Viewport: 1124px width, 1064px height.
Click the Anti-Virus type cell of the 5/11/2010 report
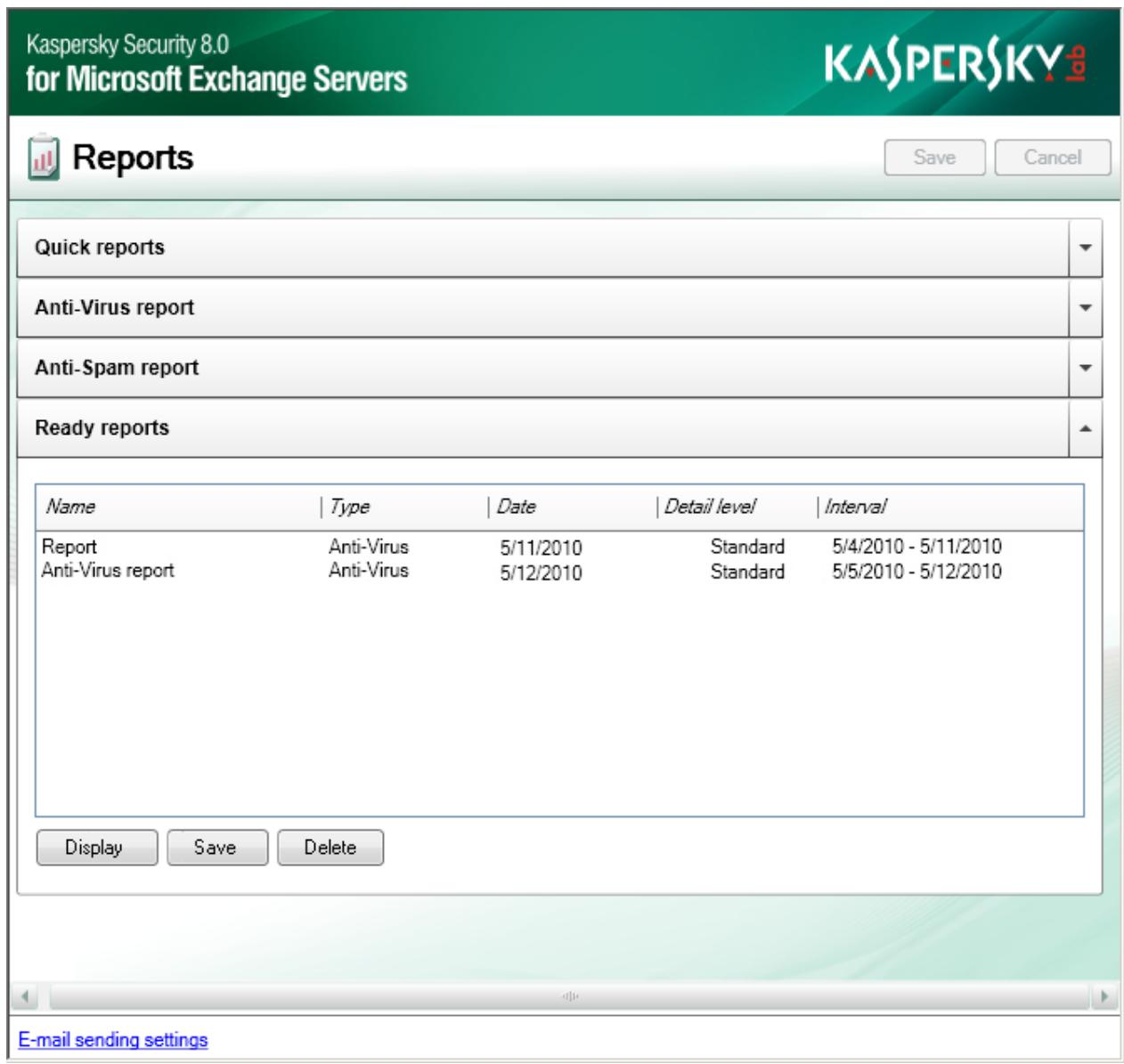[369, 547]
